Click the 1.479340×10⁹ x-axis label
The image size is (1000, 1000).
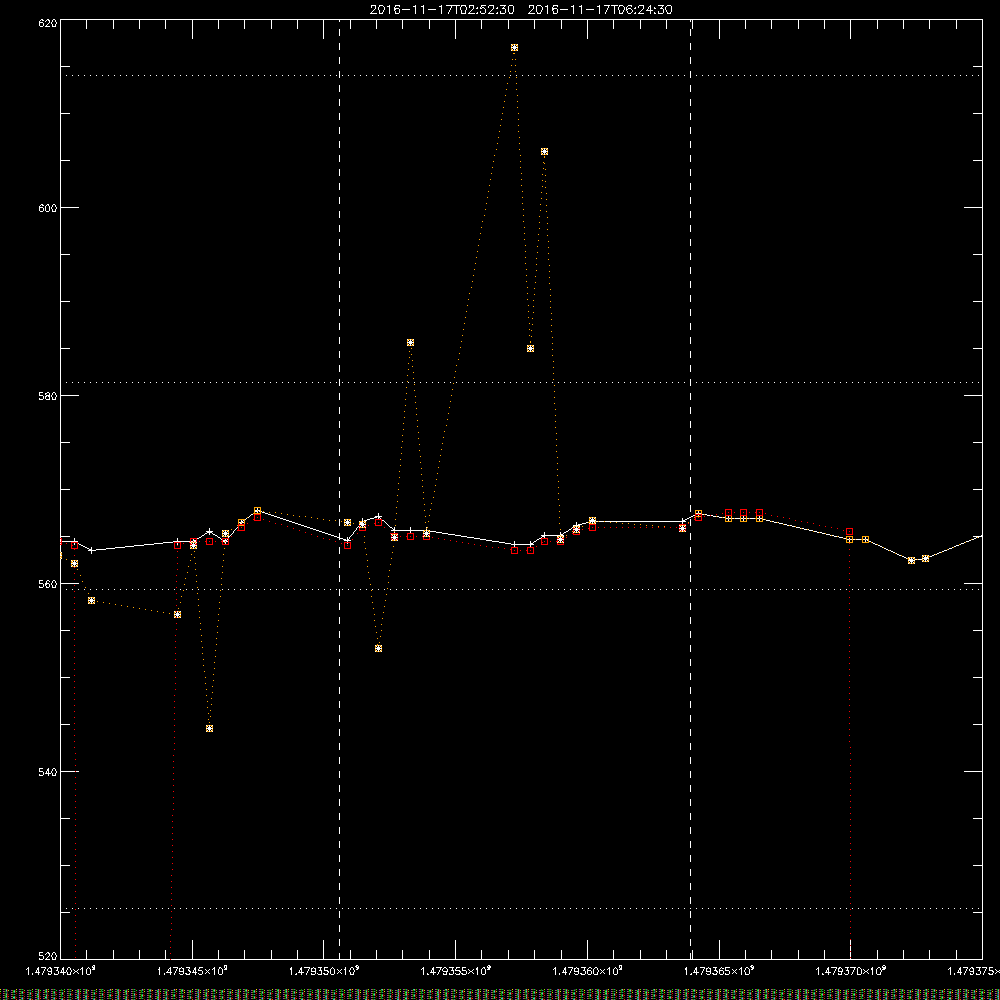61,971
